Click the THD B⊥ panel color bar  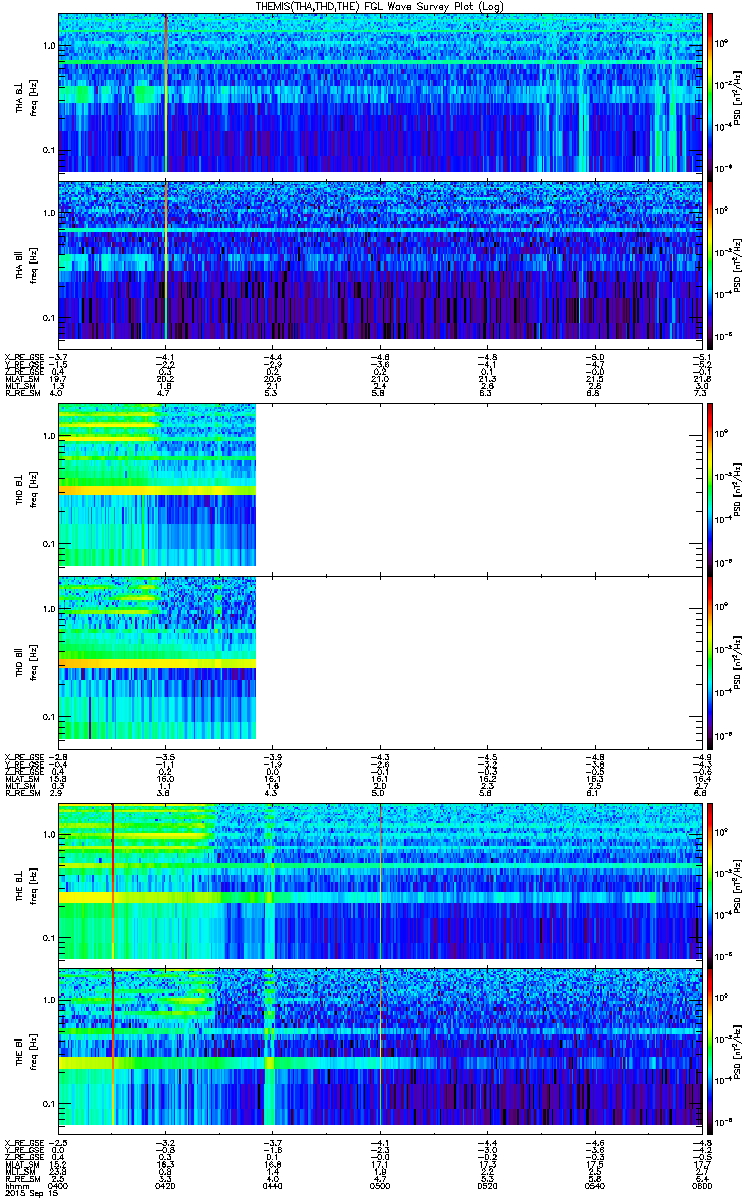click(709, 487)
